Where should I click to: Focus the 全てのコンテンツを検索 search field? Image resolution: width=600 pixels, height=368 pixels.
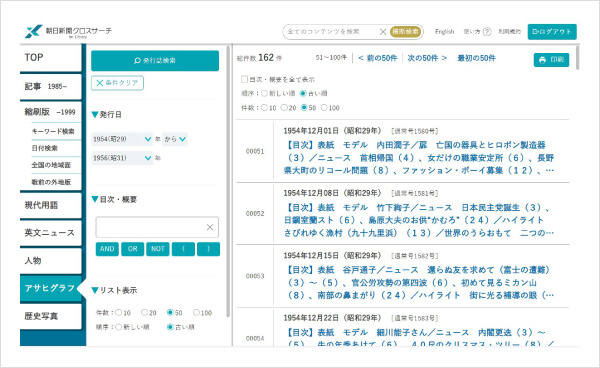pos(331,32)
